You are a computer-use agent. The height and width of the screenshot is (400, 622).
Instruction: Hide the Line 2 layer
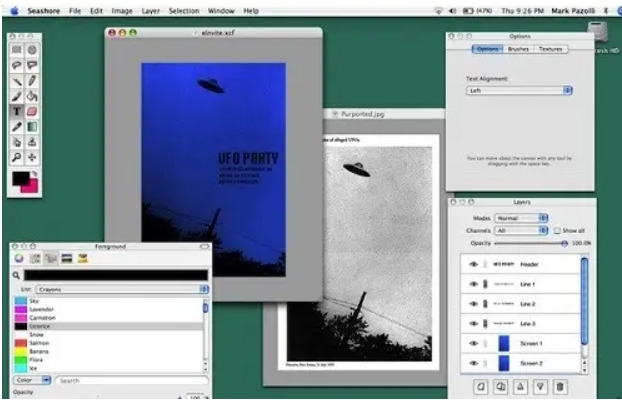(x=474, y=304)
